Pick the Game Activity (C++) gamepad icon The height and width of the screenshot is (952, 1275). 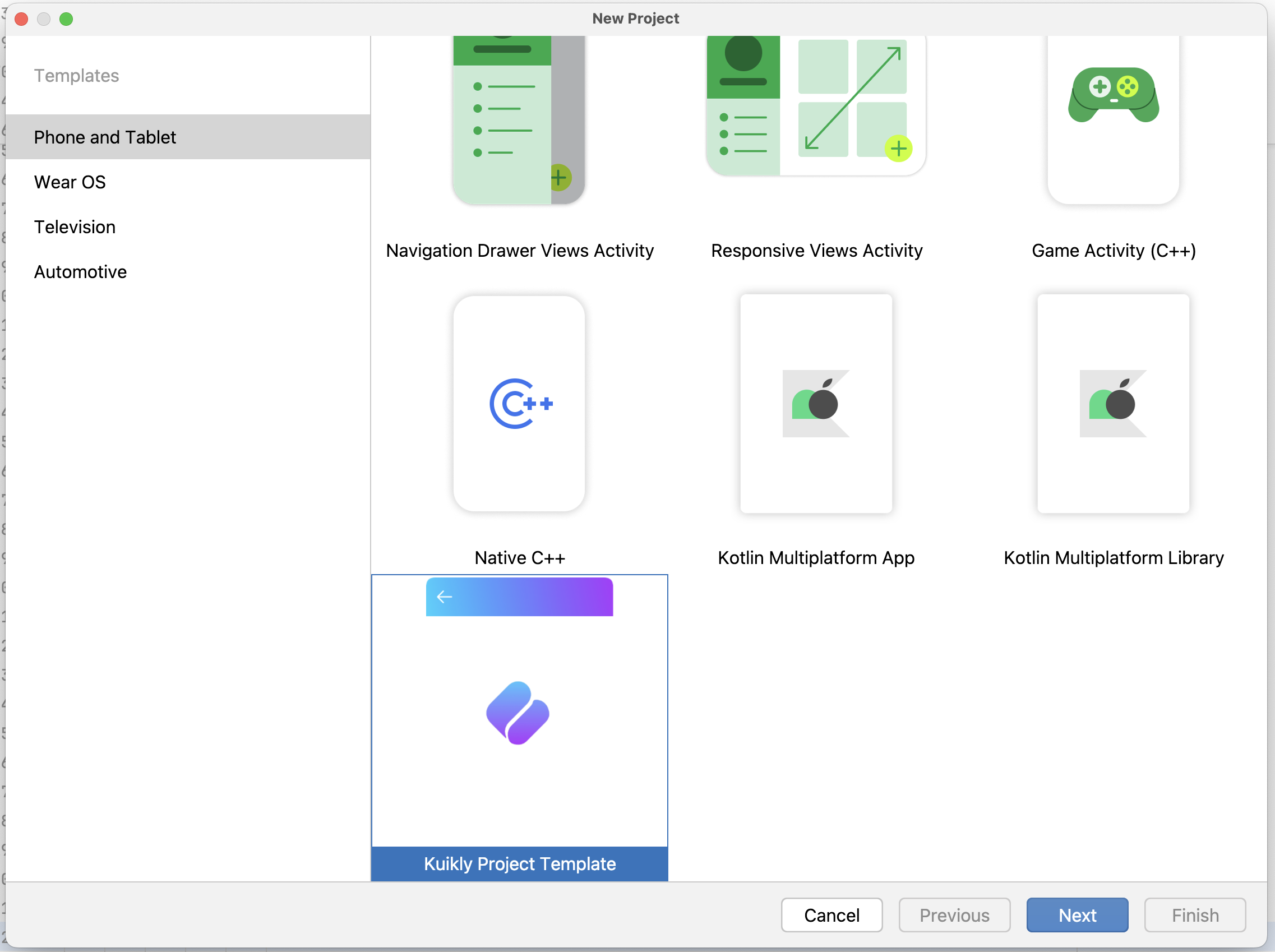tap(1113, 95)
